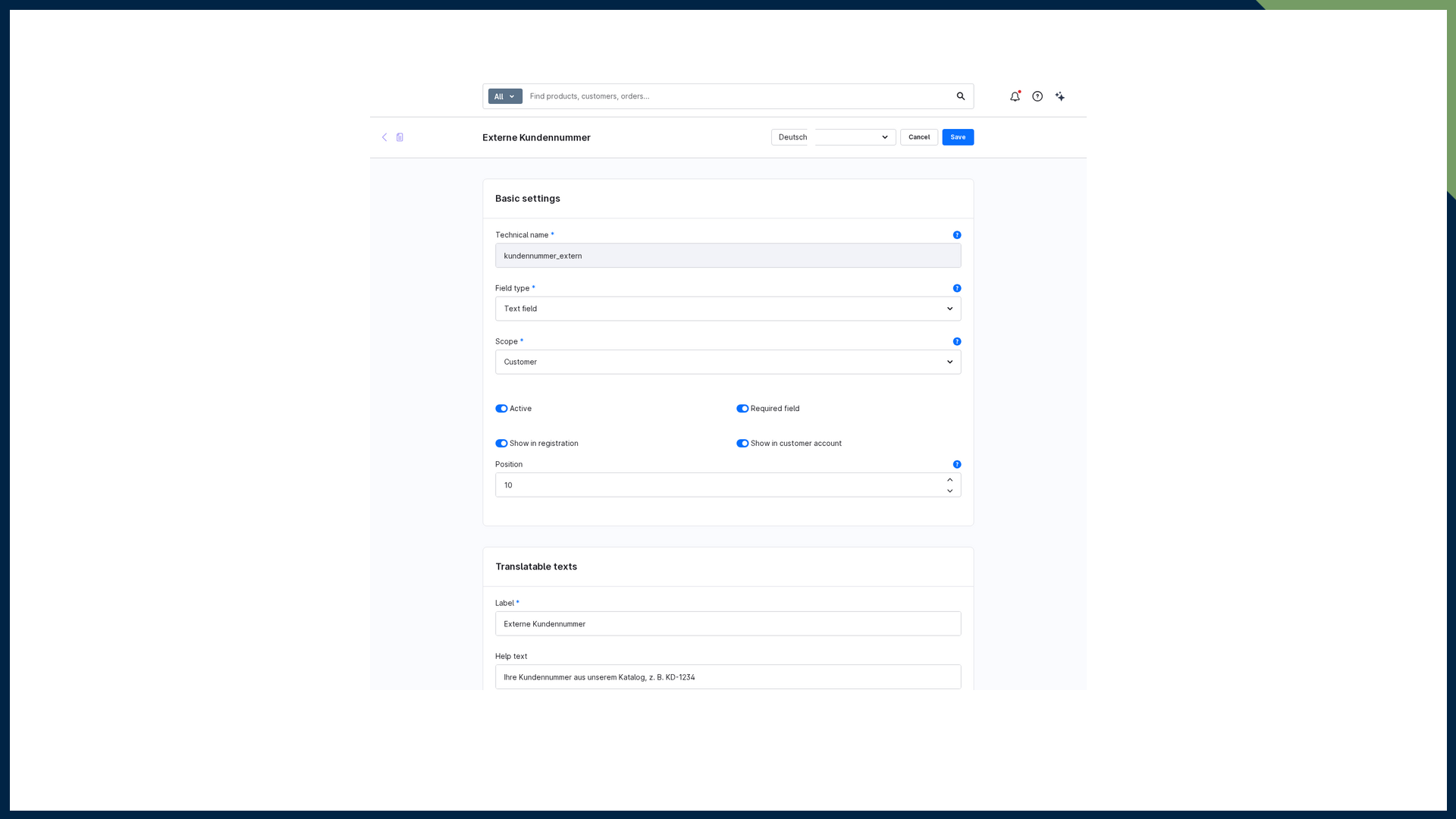Show help tooltip for Position
This screenshot has width=1456, height=819.
pyautogui.click(x=957, y=464)
